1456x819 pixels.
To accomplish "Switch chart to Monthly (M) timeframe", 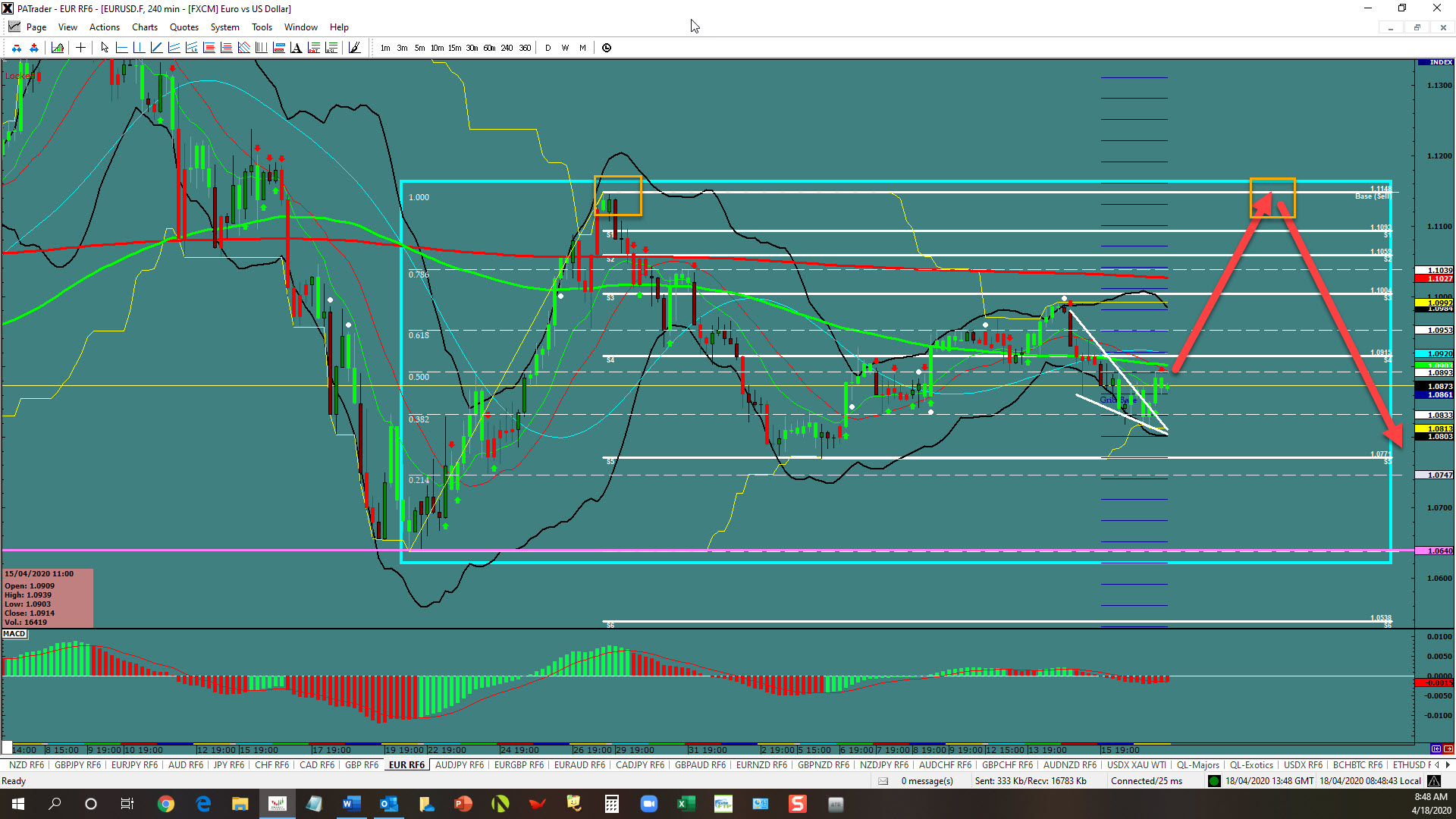I will [x=582, y=48].
